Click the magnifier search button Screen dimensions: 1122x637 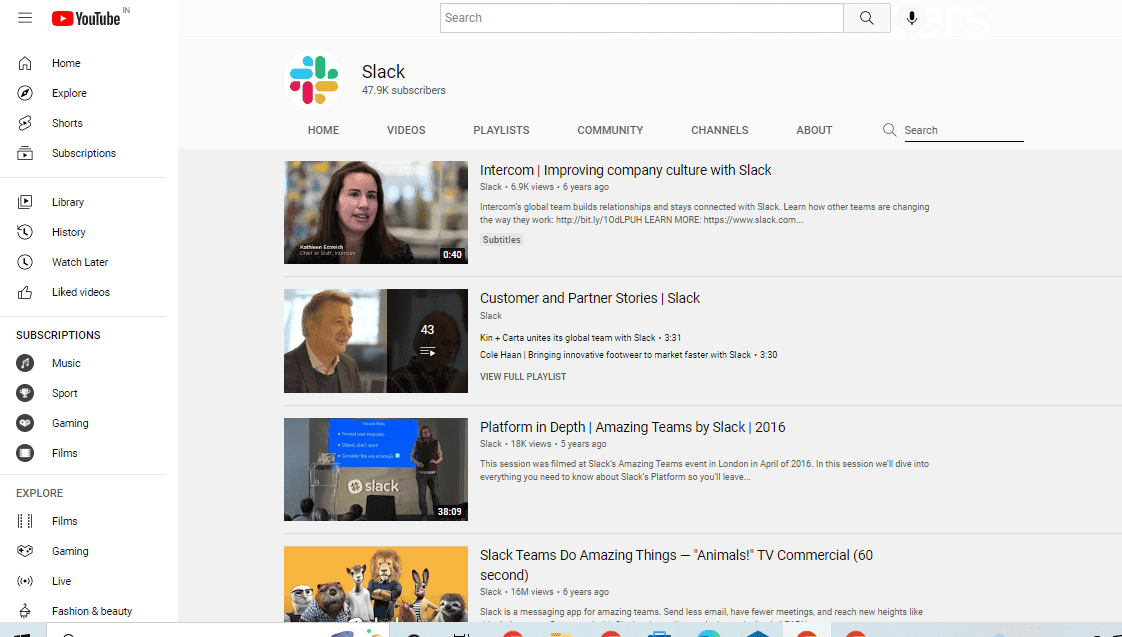tap(867, 18)
